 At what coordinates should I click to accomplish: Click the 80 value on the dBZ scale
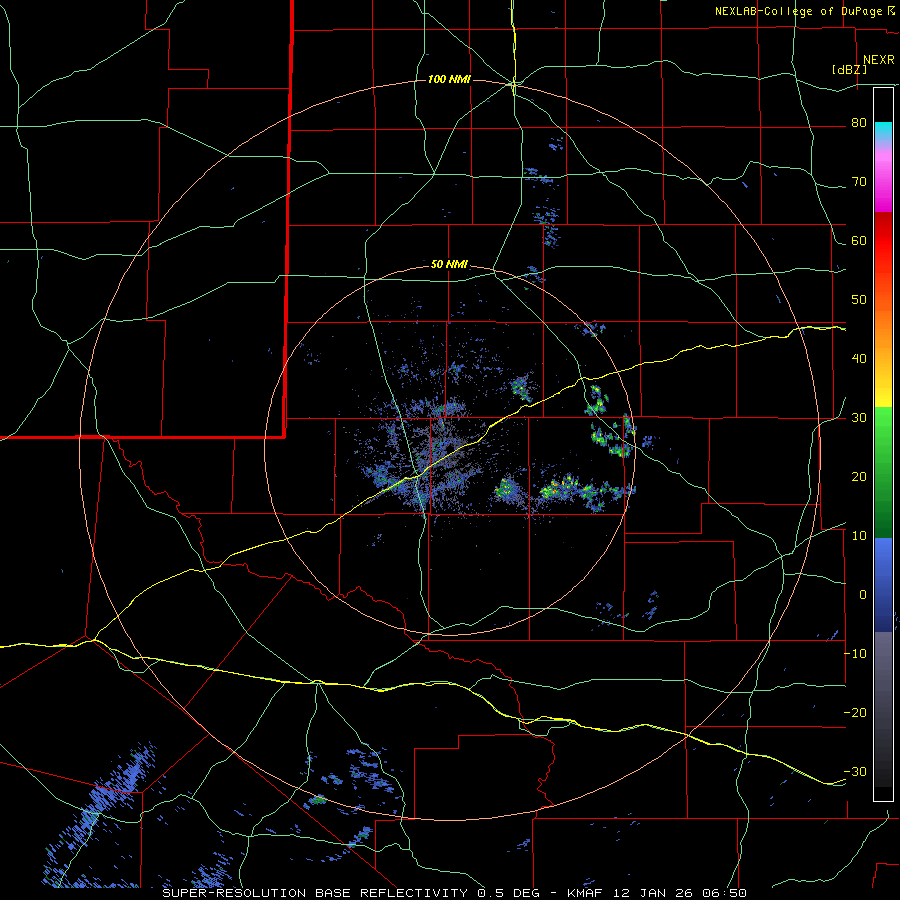[859, 123]
